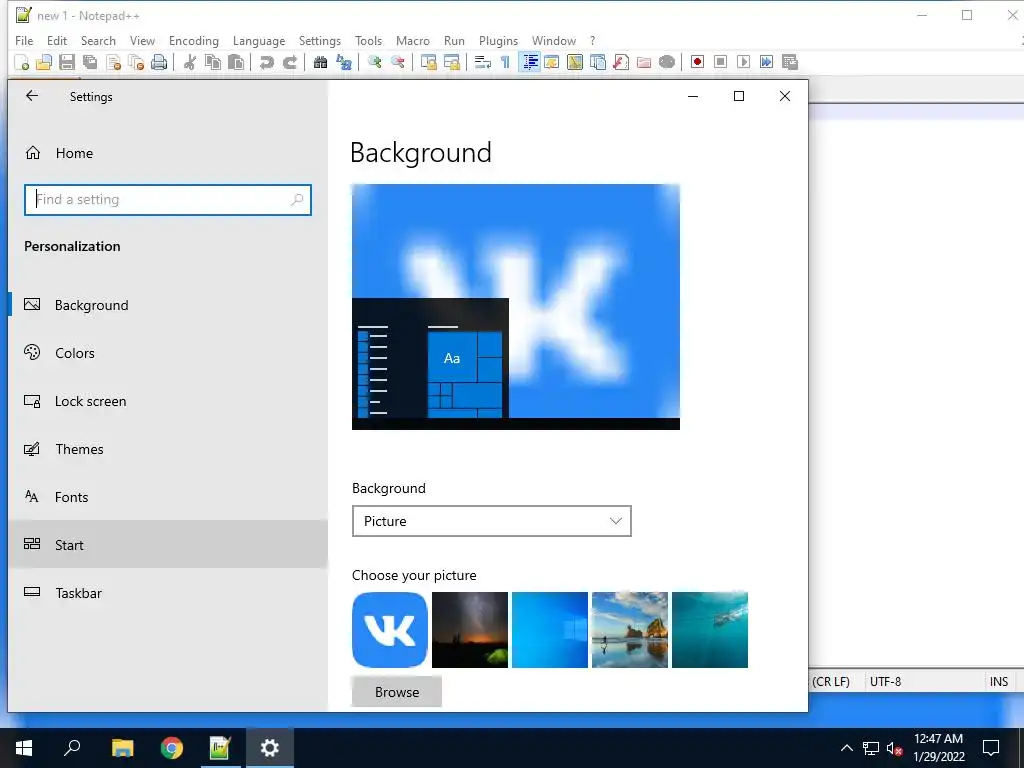Click the Close document toolbar icon in Notepad++
Viewport: 1024px width, 768px height.
pos(113,62)
